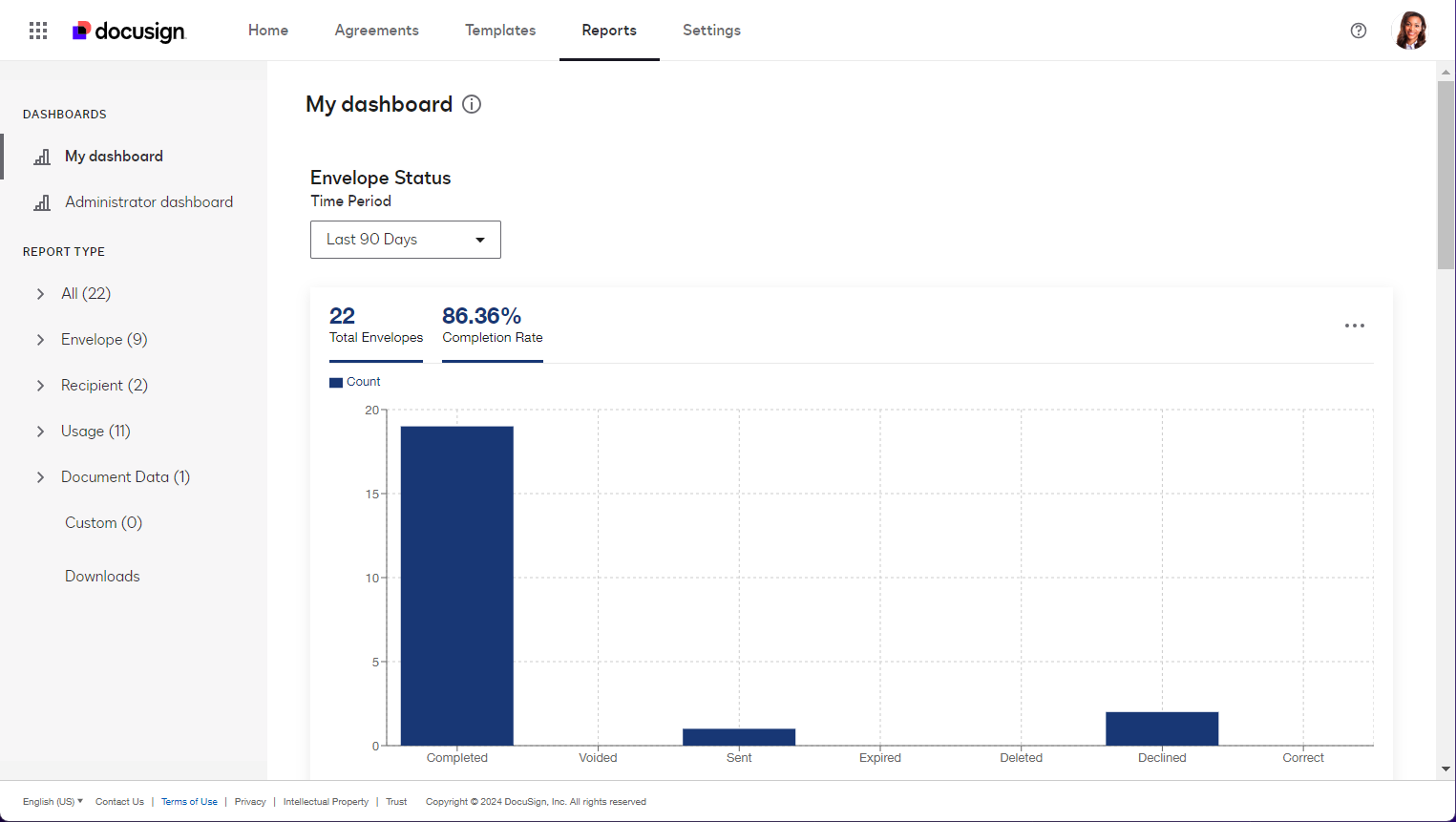The width and height of the screenshot is (1456, 822).
Task: Click the Completed bar in the chart
Action: [457, 582]
